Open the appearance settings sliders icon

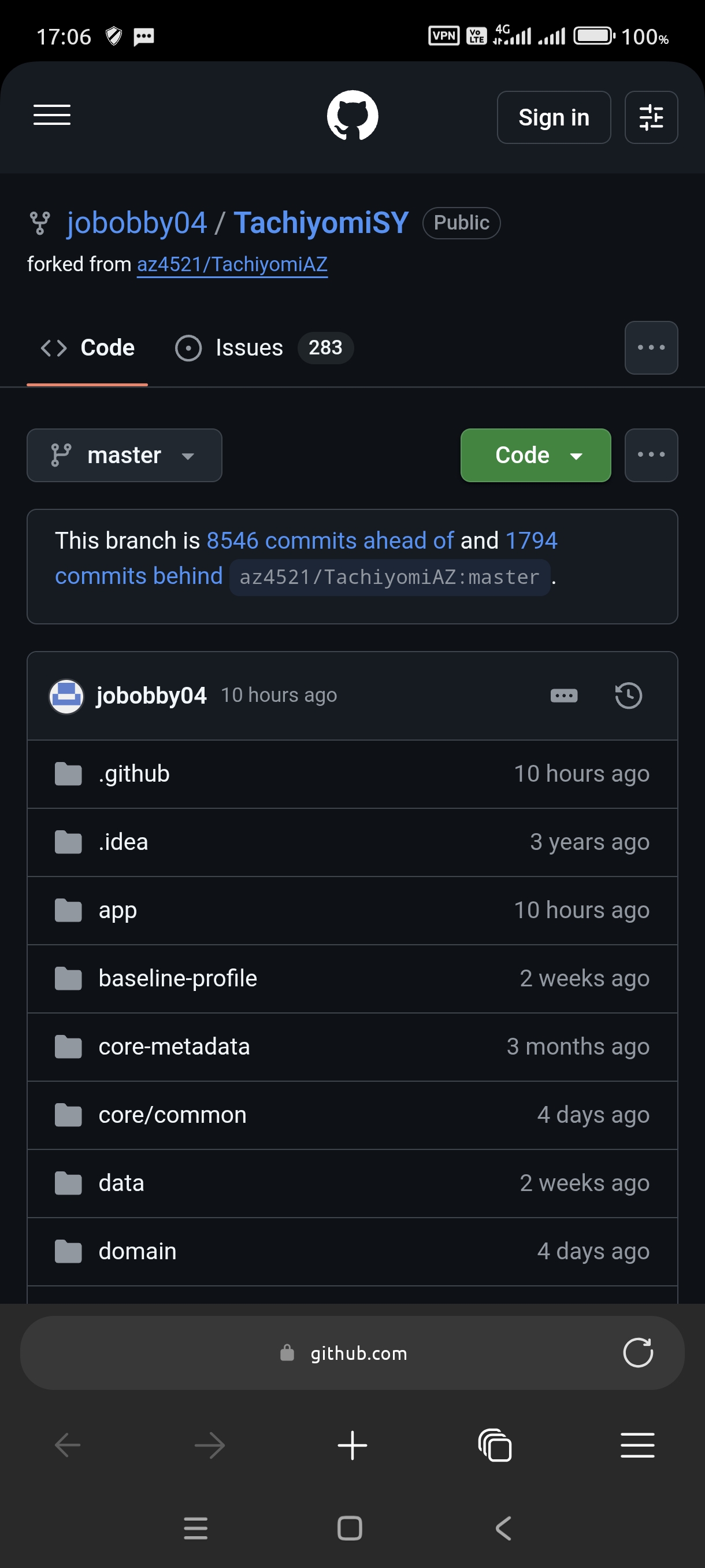651,117
